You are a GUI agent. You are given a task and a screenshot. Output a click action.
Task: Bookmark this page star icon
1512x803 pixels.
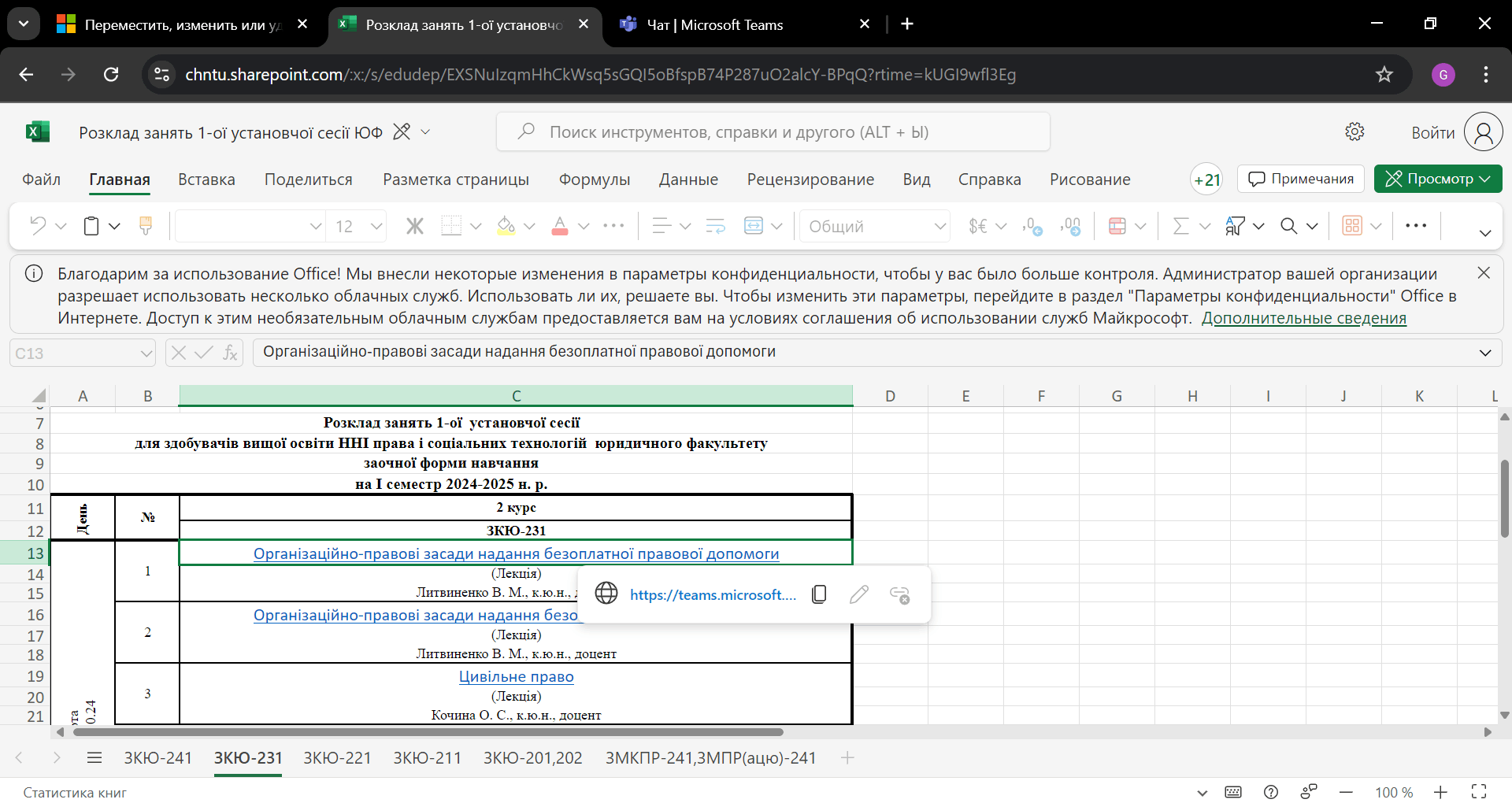click(1384, 74)
